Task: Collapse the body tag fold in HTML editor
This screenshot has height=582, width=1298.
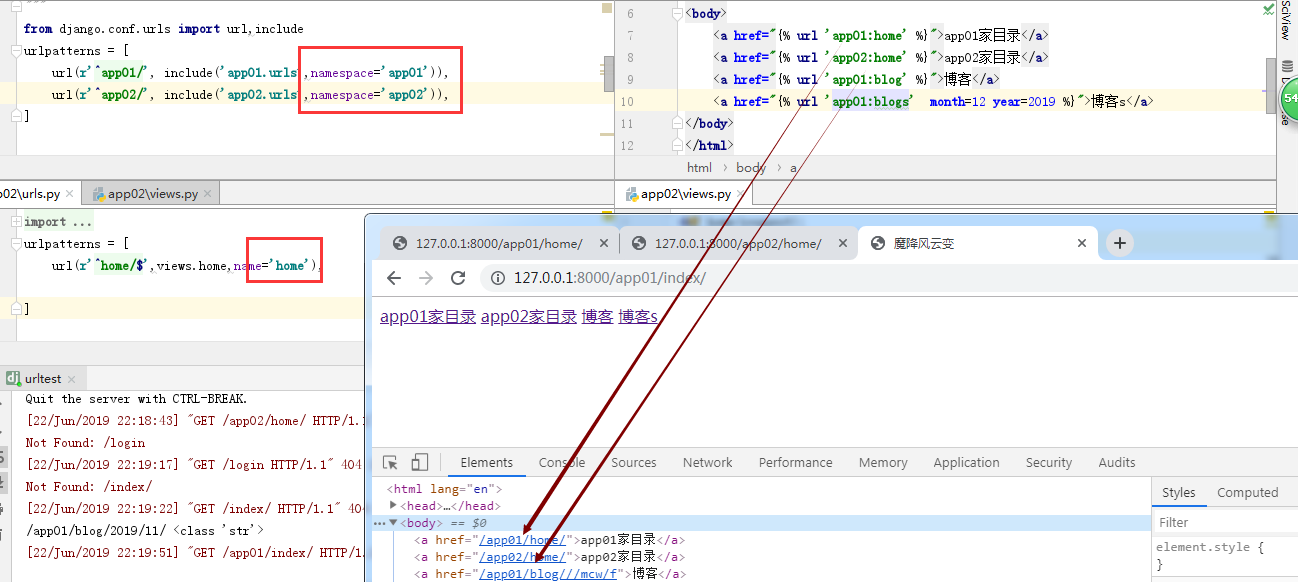Action: click(x=680, y=13)
